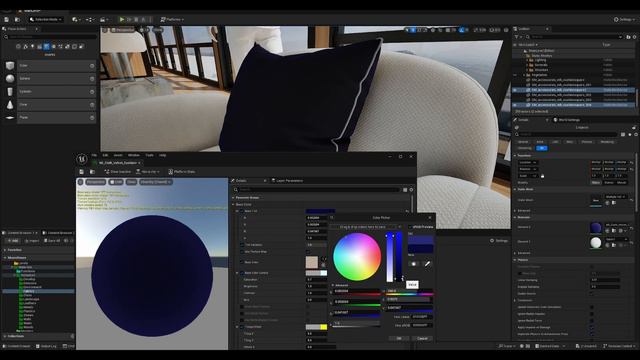Choose the Plane actor in Place Actors
Viewport: 640px width, 360px height.
50,117
